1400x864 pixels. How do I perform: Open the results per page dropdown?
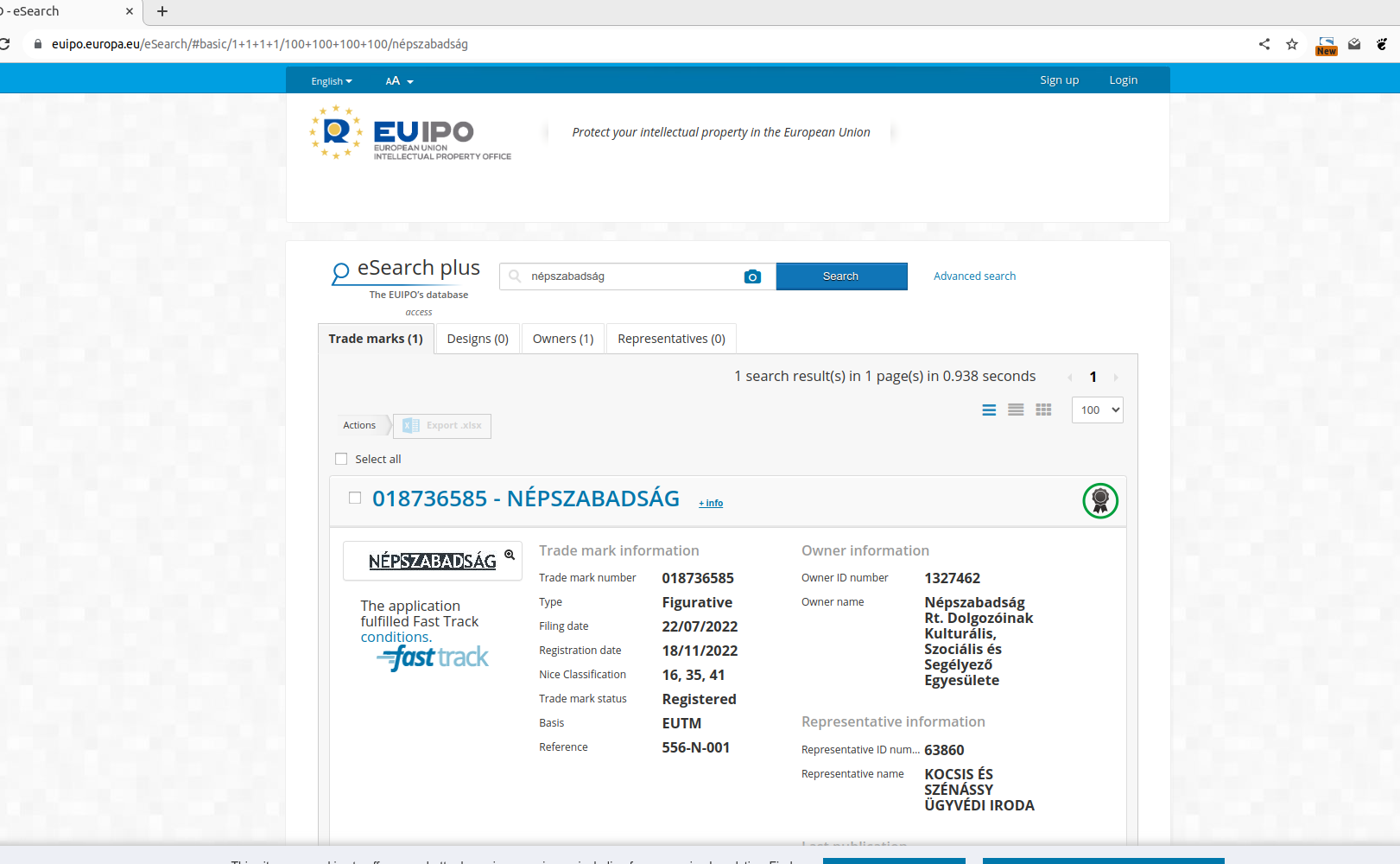(x=1098, y=410)
